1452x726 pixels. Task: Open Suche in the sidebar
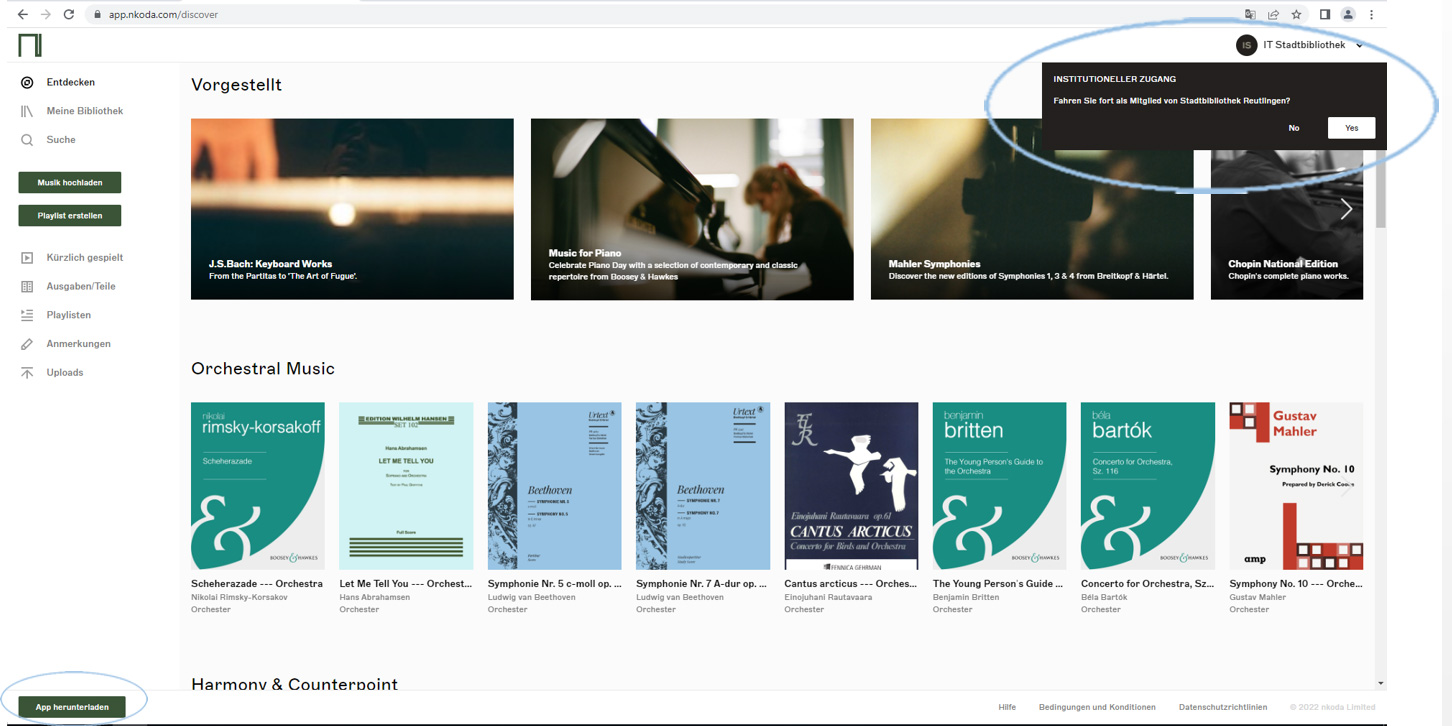[61, 140]
